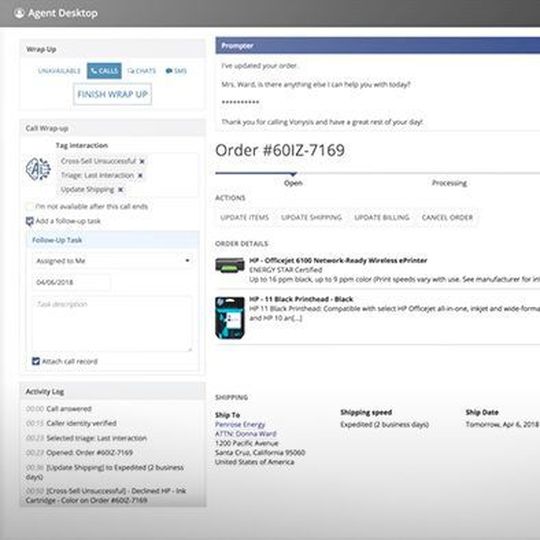Click the Officejet printer thumbnail
This screenshot has height=540, width=540.
click(x=230, y=266)
